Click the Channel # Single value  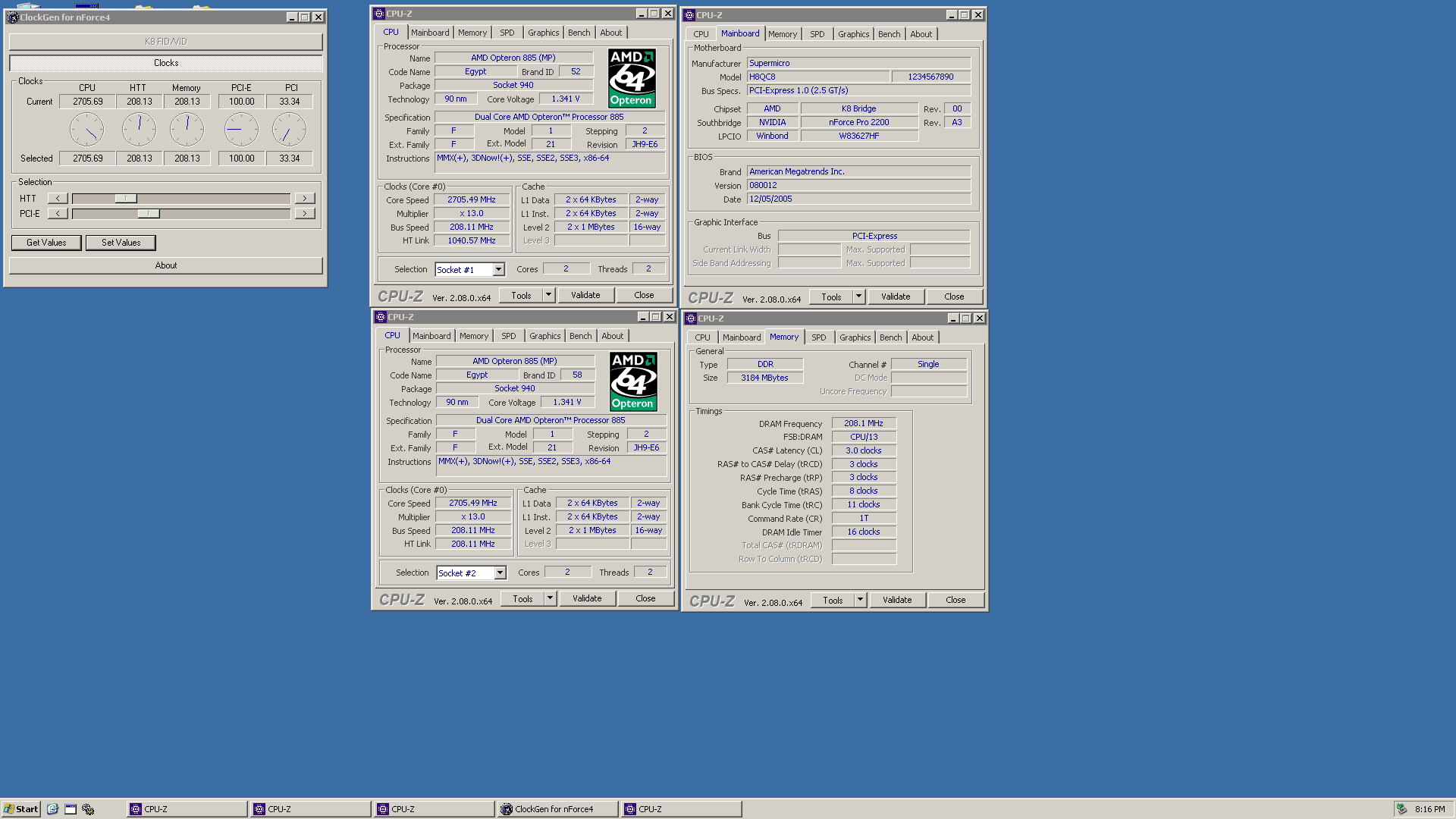928,365
